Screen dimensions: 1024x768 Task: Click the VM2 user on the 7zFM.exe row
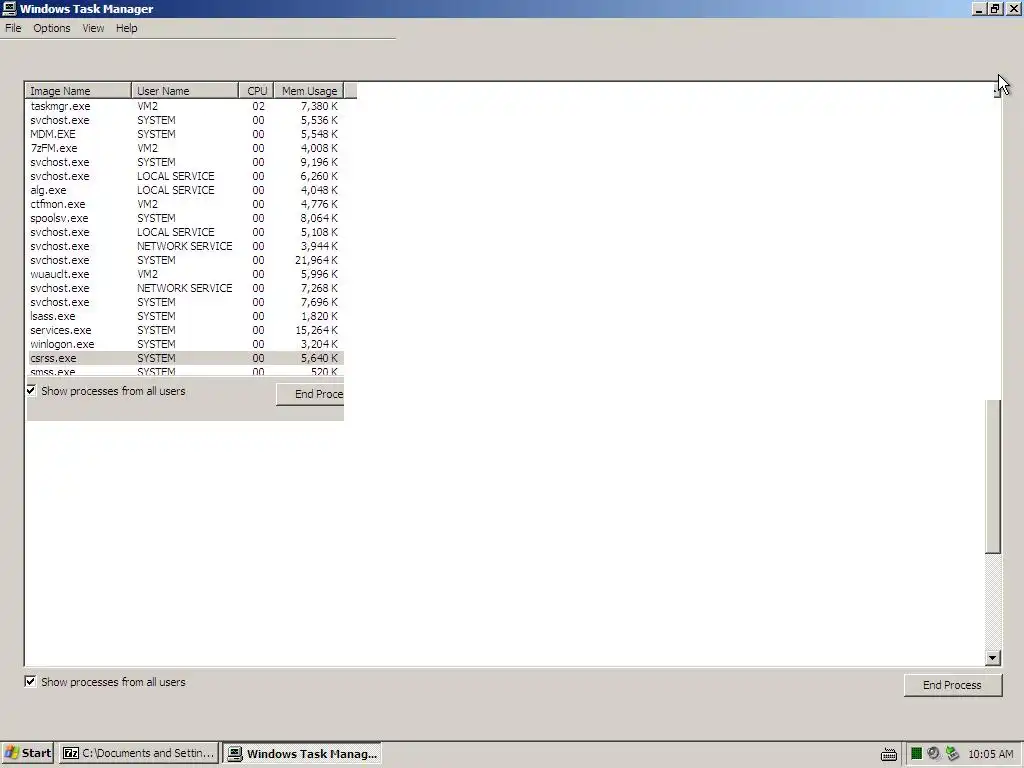[x=148, y=148]
